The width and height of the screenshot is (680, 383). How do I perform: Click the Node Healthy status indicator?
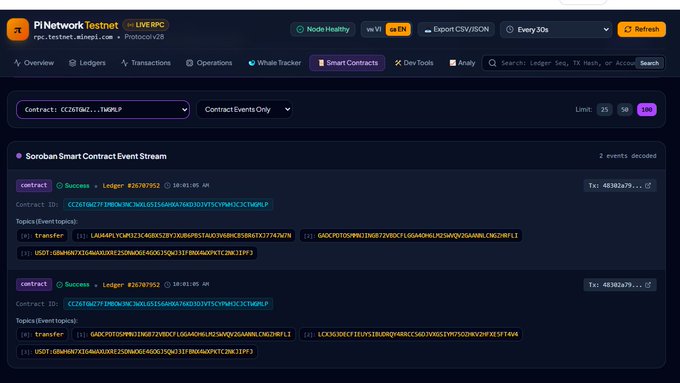(323, 29)
